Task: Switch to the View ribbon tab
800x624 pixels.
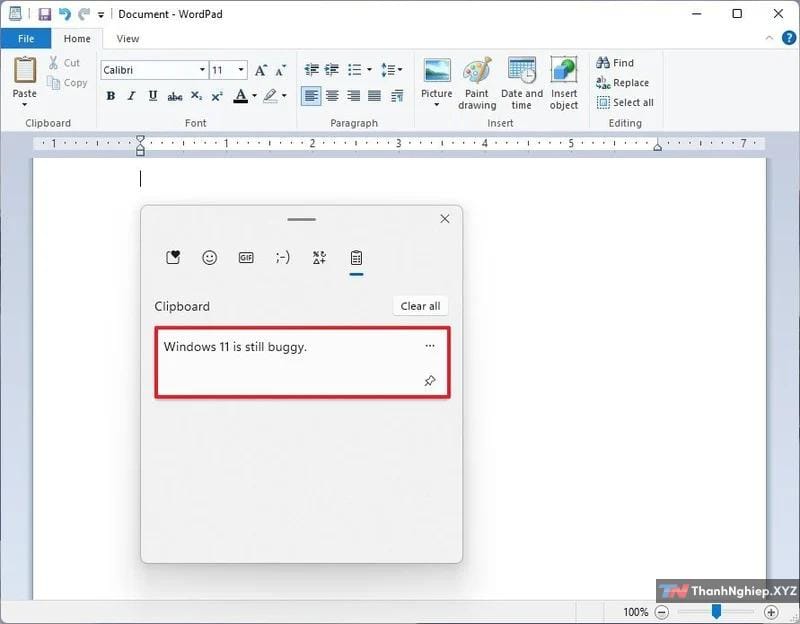Action: 127,39
